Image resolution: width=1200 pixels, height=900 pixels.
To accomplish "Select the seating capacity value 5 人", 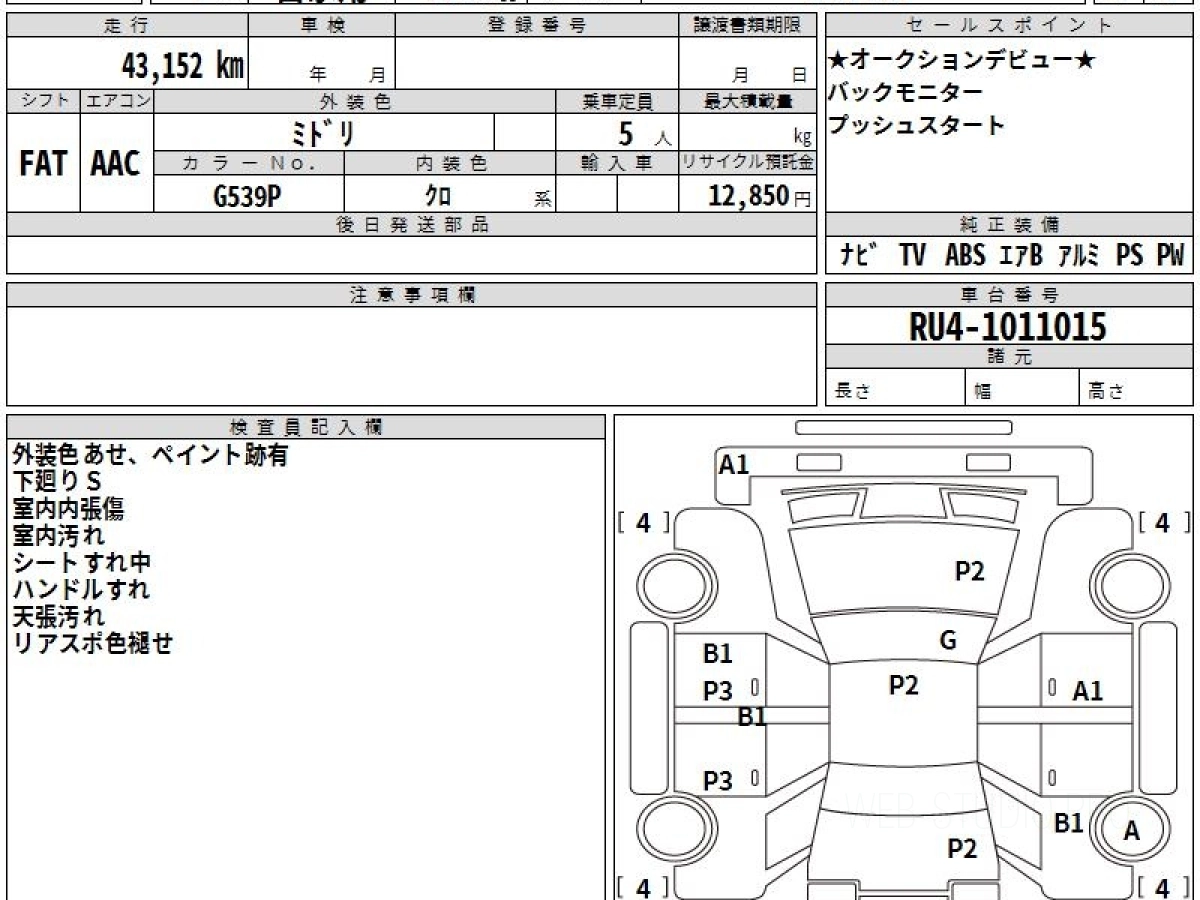I will point(644,133).
